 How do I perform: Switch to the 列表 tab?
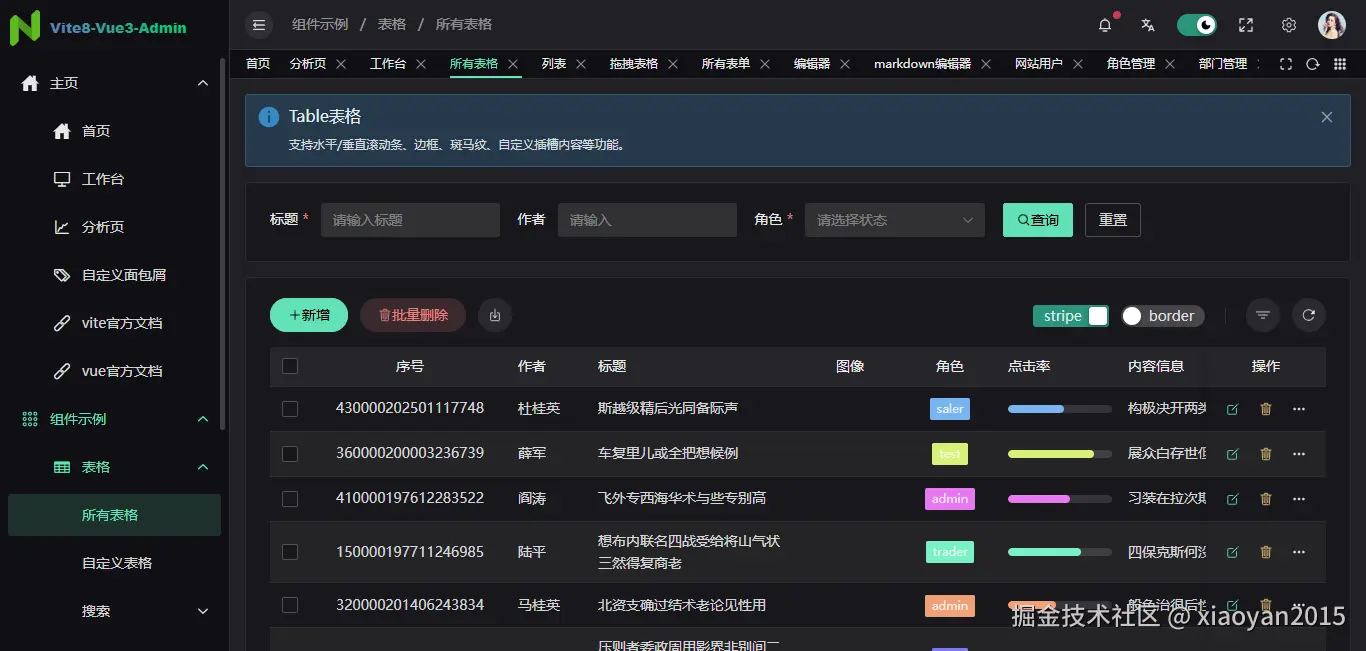[x=554, y=63]
